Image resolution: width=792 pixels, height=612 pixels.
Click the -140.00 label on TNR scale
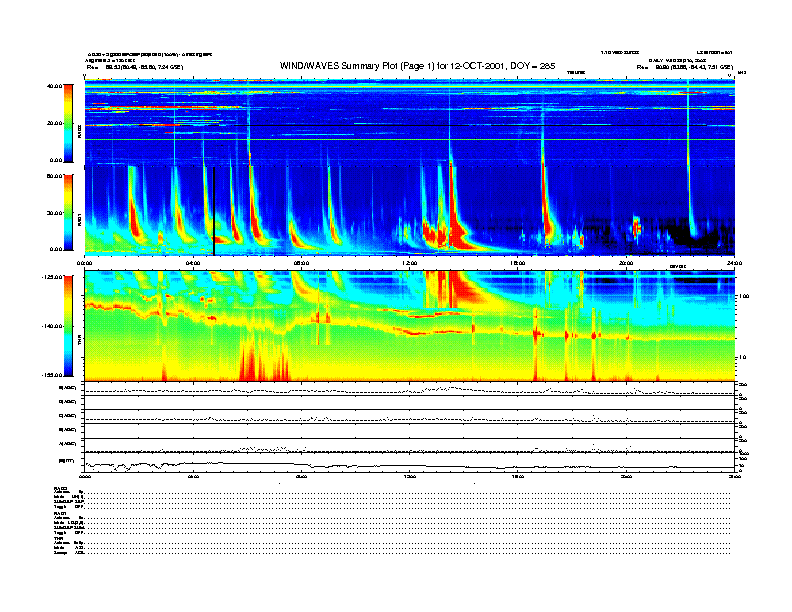click(52, 326)
